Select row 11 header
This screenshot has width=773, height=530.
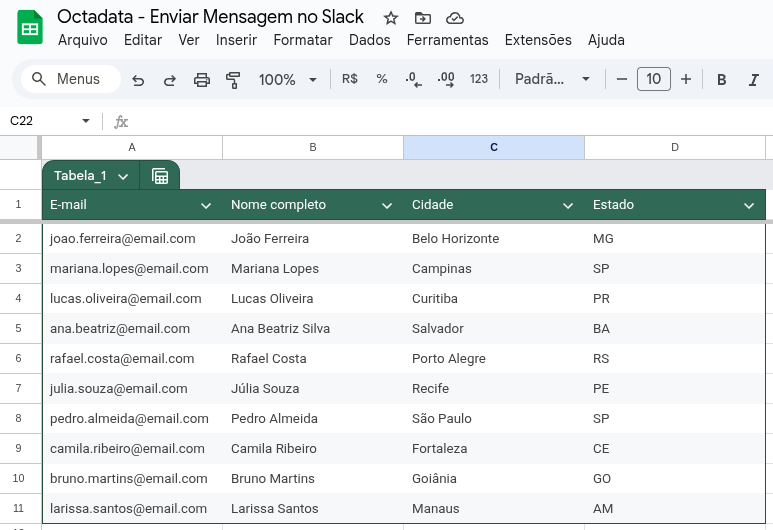point(19,508)
